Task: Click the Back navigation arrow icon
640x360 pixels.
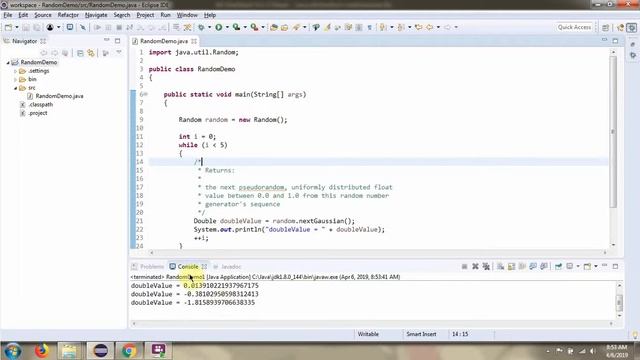Action: point(429,27)
